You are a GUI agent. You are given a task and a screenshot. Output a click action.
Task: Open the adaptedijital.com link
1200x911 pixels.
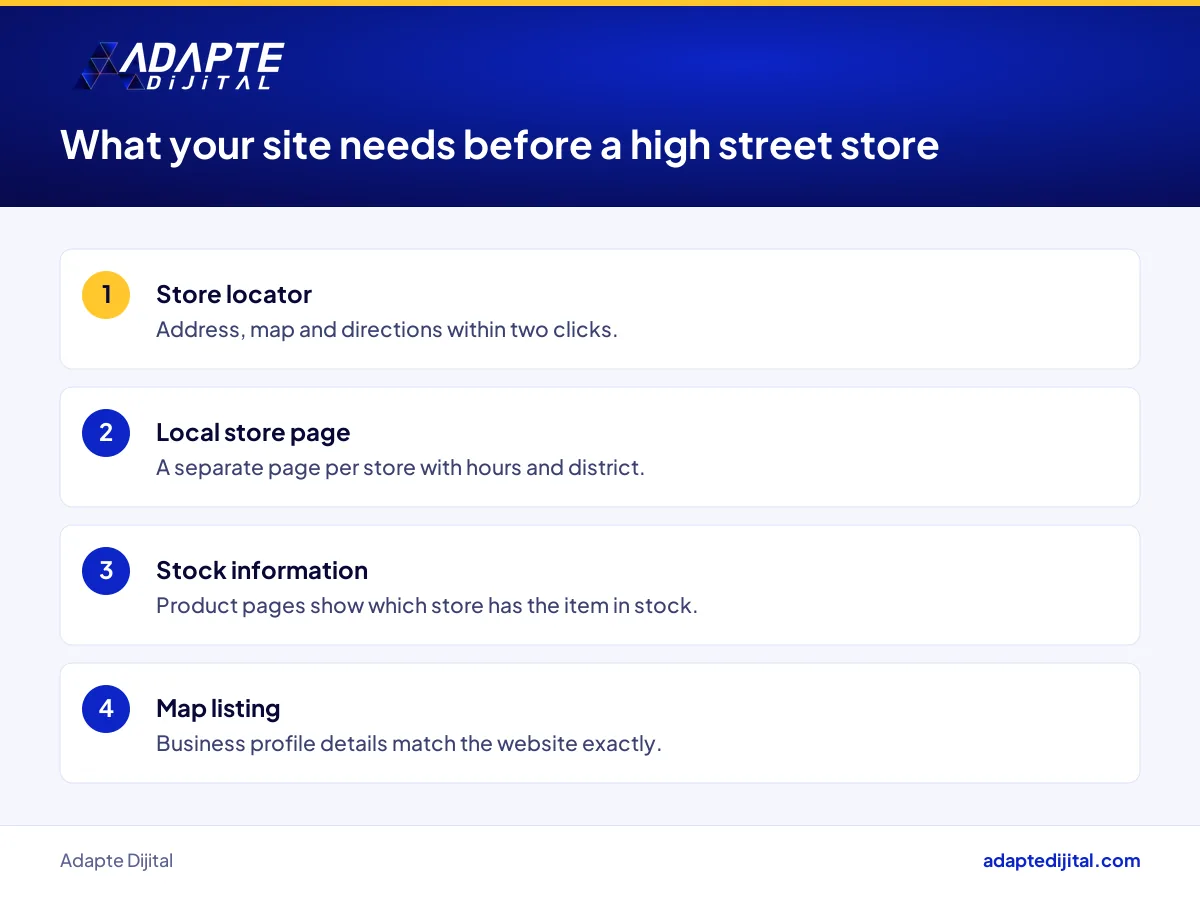tap(1061, 861)
